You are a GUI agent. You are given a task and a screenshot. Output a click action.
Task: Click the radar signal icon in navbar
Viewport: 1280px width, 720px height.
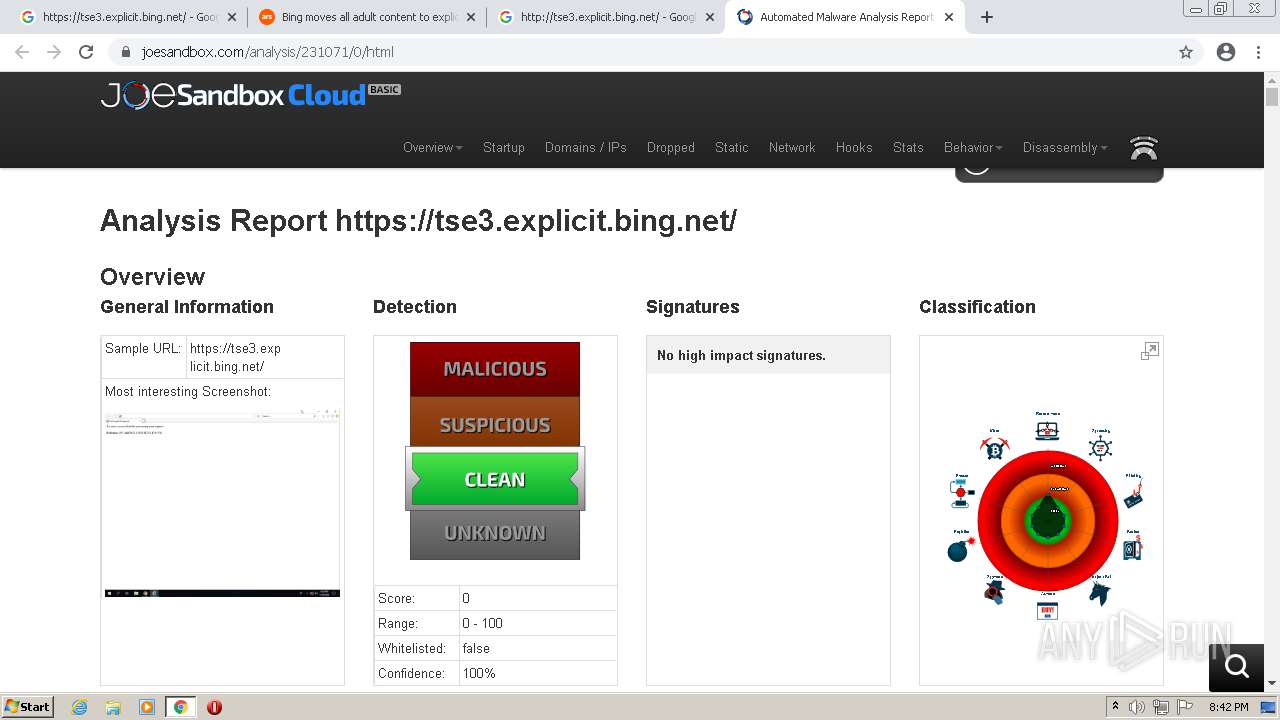(x=1144, y=148)
